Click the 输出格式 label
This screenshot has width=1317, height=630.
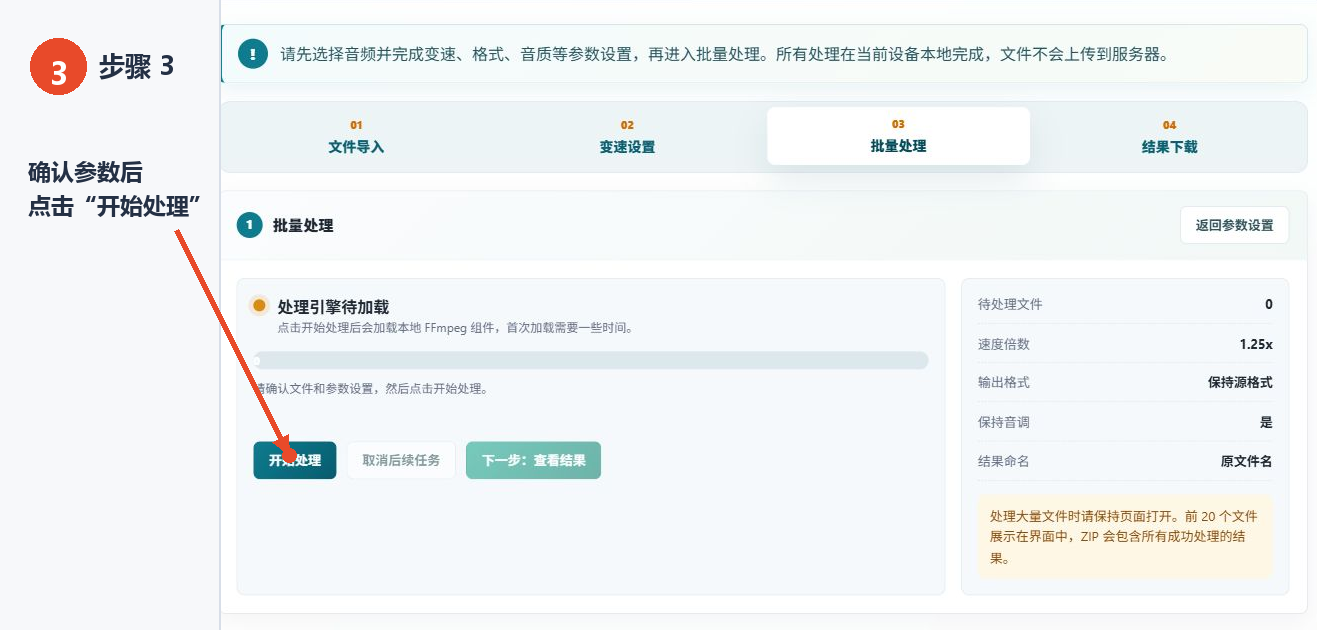[x=1004, y=382]
